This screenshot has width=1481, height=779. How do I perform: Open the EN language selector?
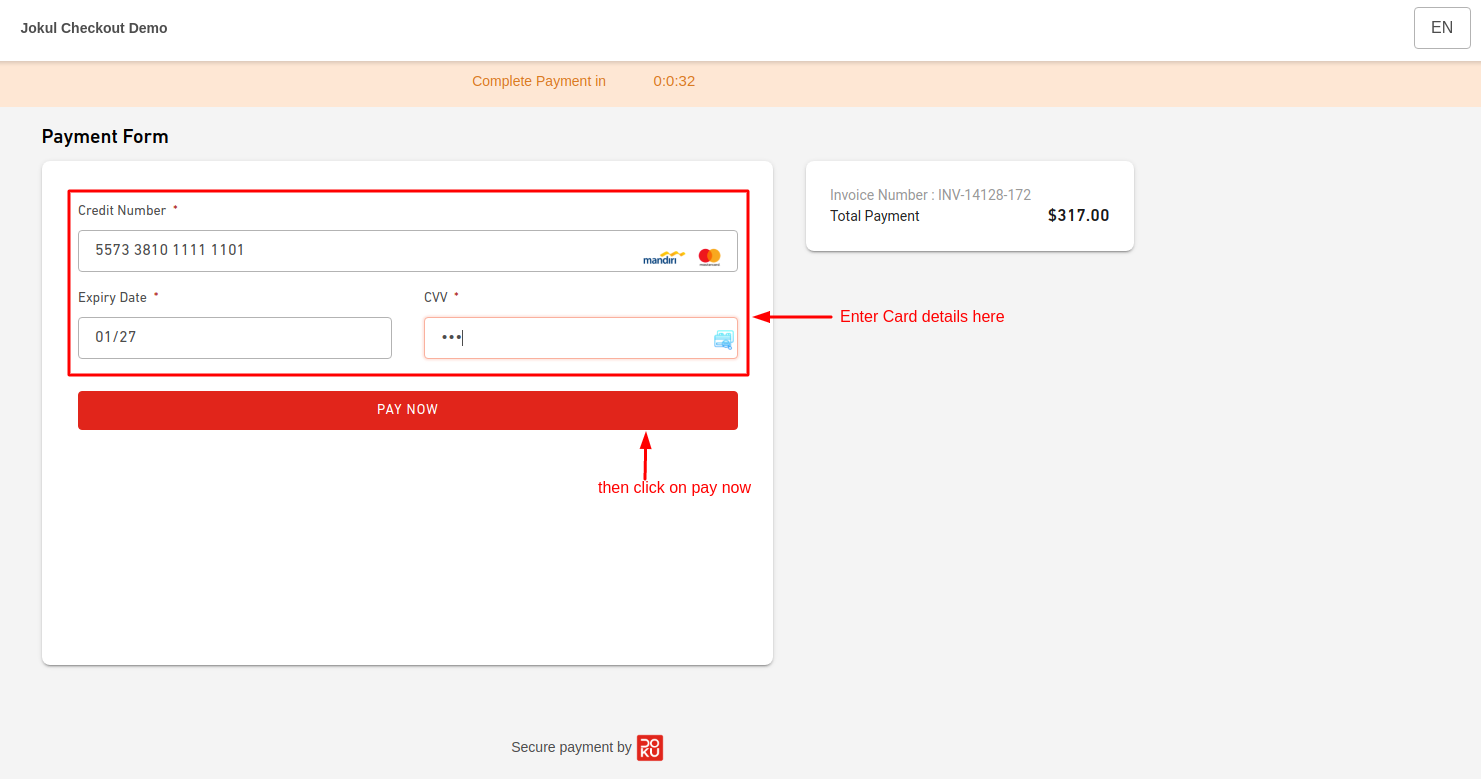(x=1442, y=28)
